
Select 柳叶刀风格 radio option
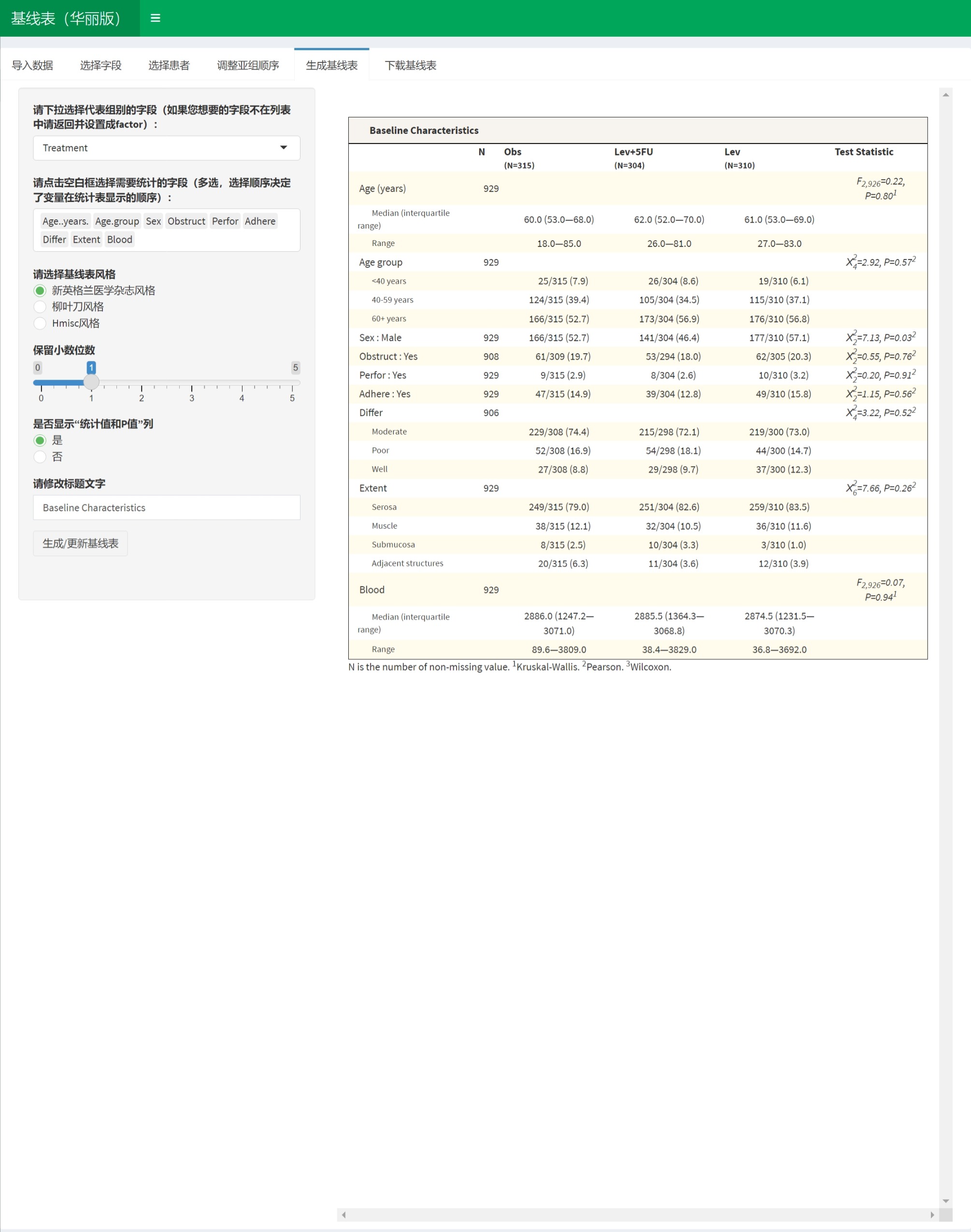(40, 307)
